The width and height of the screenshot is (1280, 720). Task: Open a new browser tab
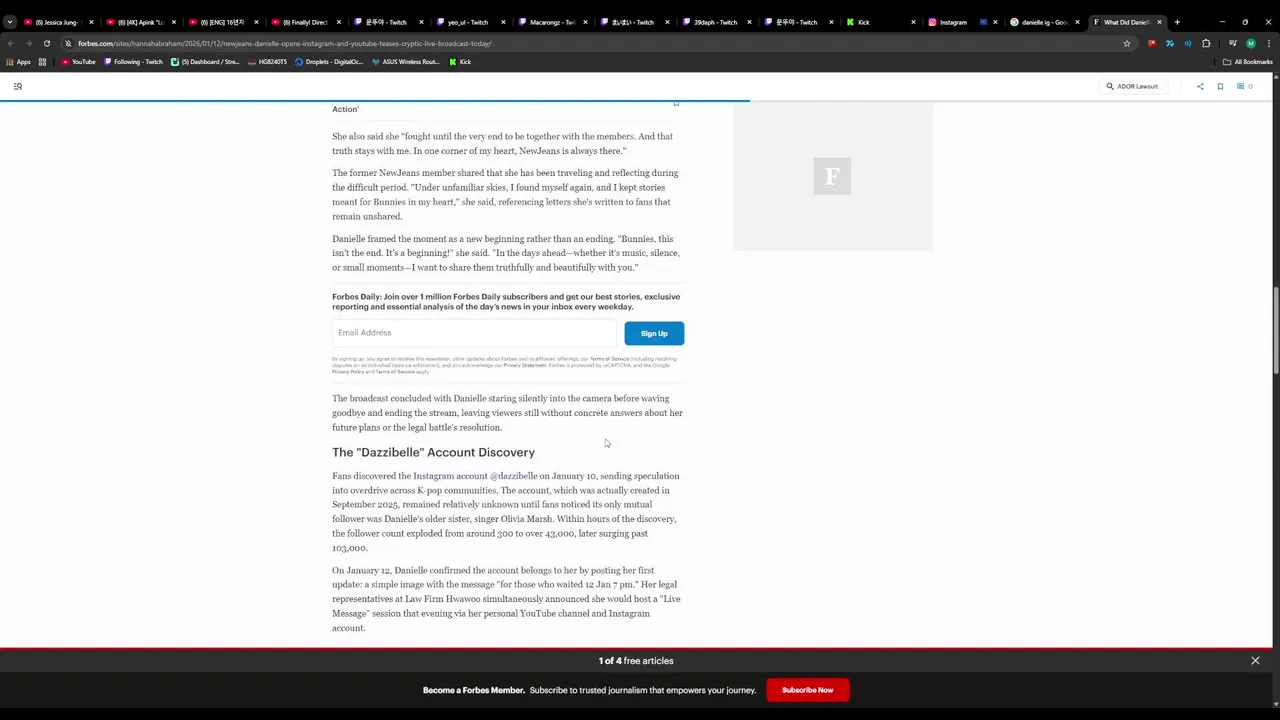tap(1177, 22)
